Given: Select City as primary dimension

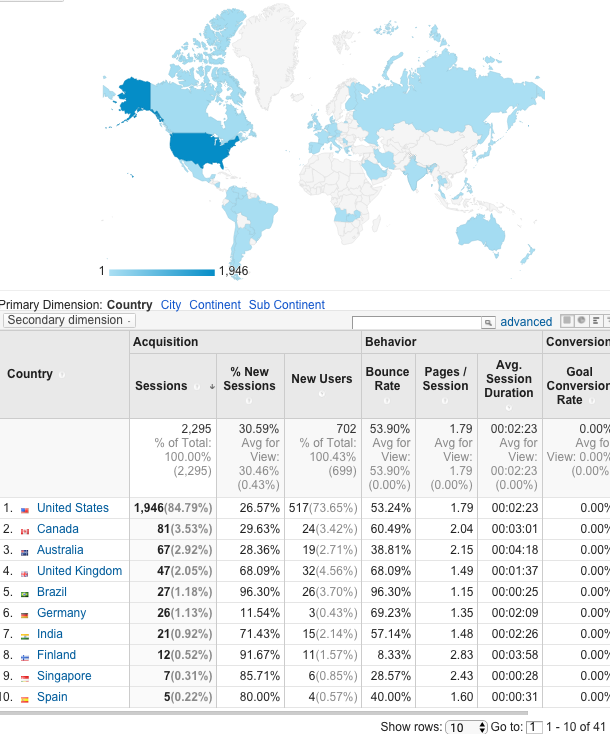Looking at the screenshot, I should tap(171, 305).
